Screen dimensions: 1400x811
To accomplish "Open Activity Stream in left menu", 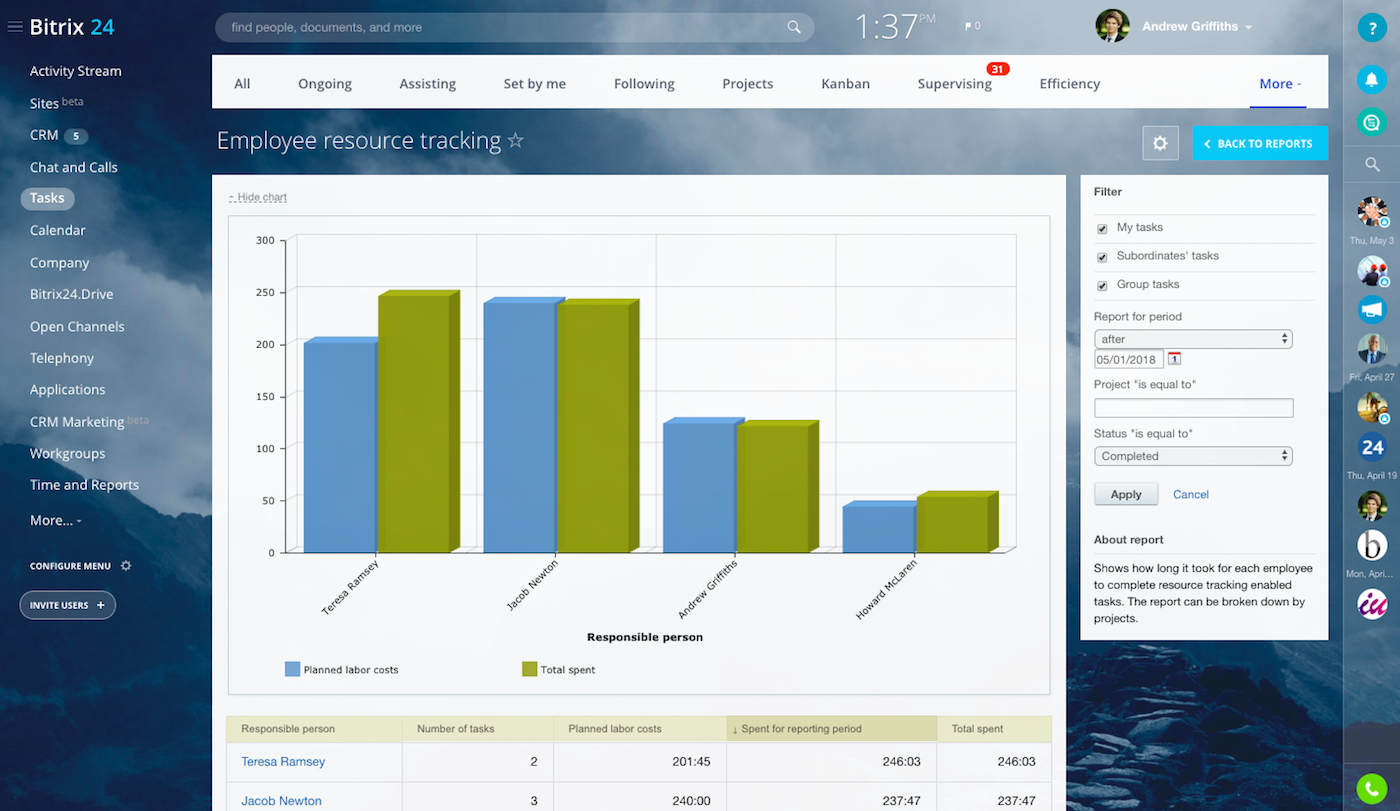I will [x=76, y=71].
